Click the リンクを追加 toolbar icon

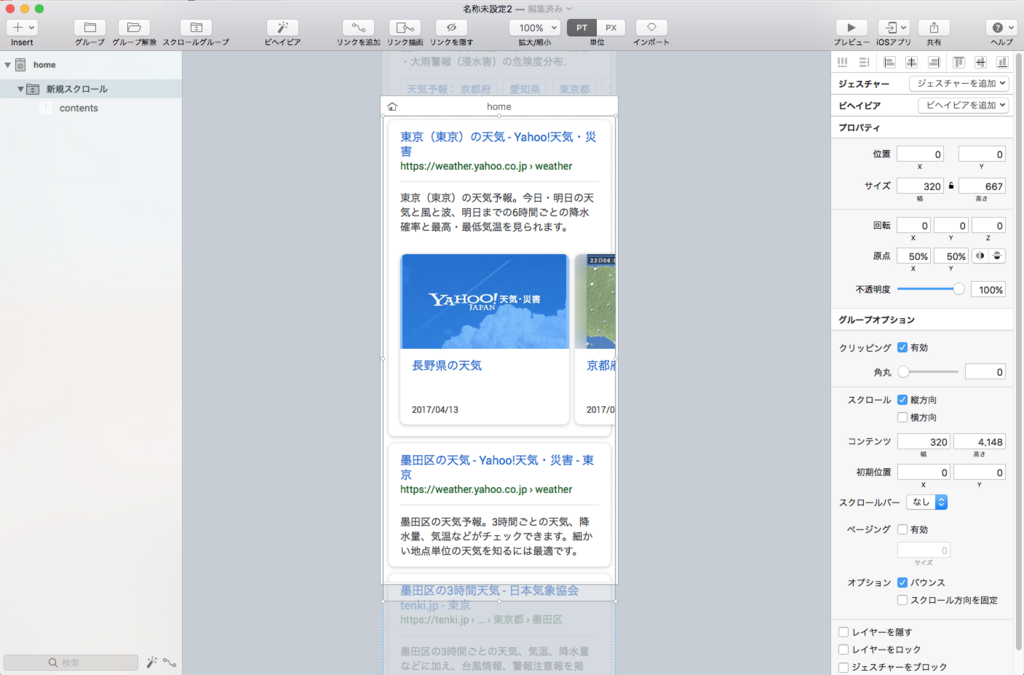[x=359, y=27]
